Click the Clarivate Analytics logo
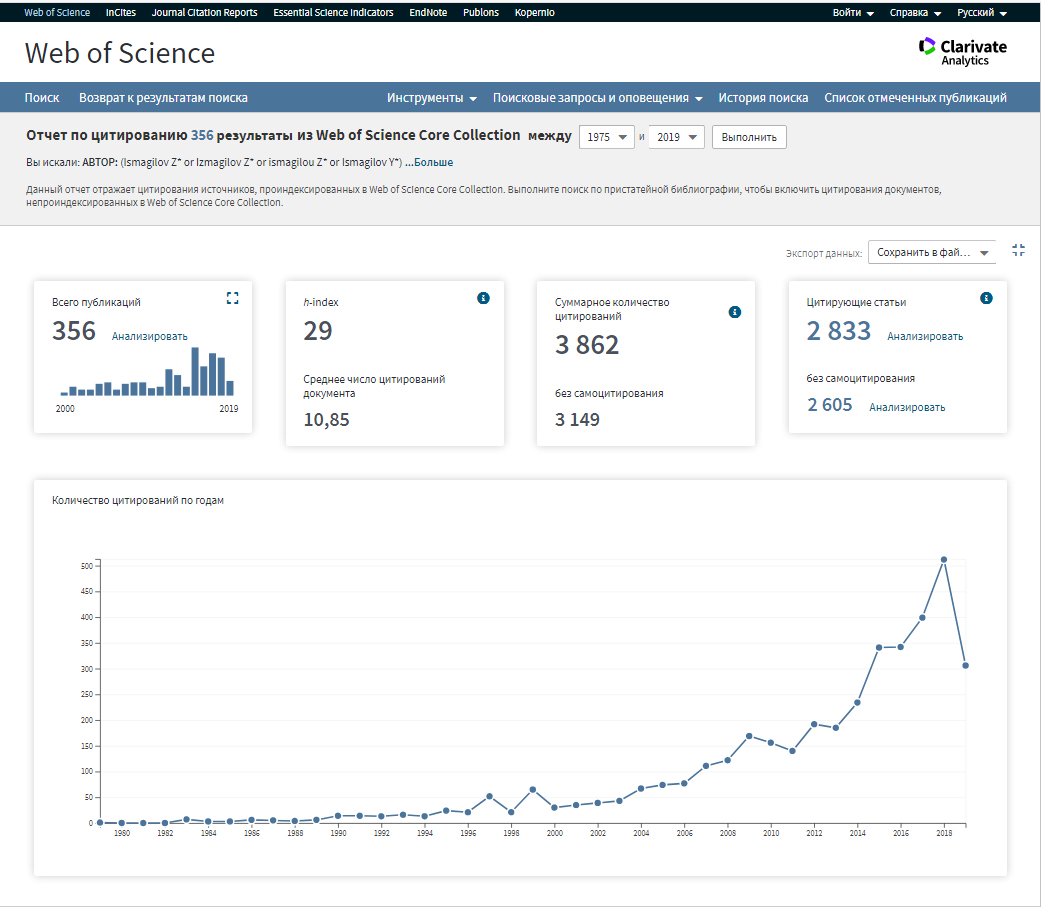The image size is (1041, 907). click(x=963, y=52)
